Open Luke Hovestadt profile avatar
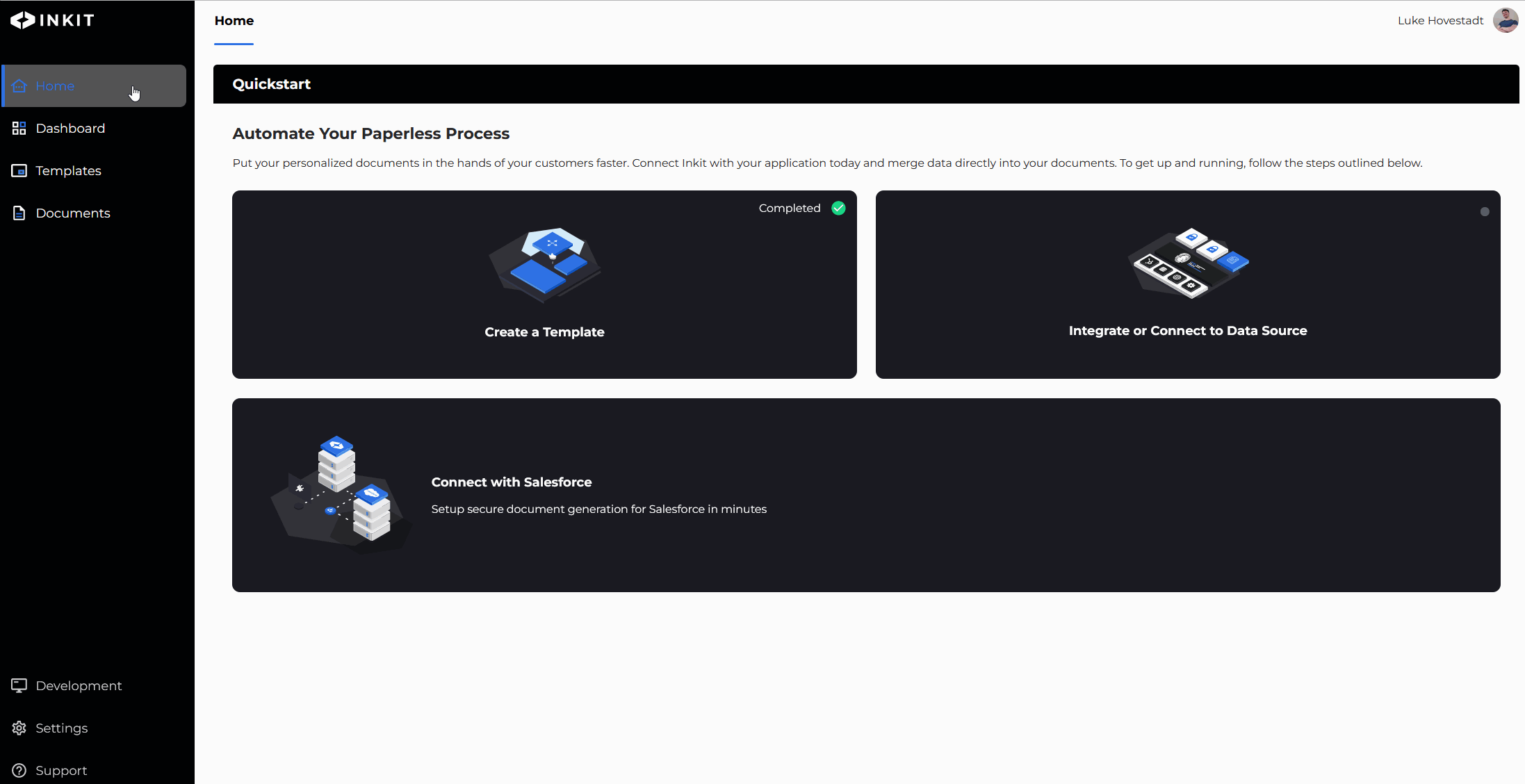 coord(1506,20)
